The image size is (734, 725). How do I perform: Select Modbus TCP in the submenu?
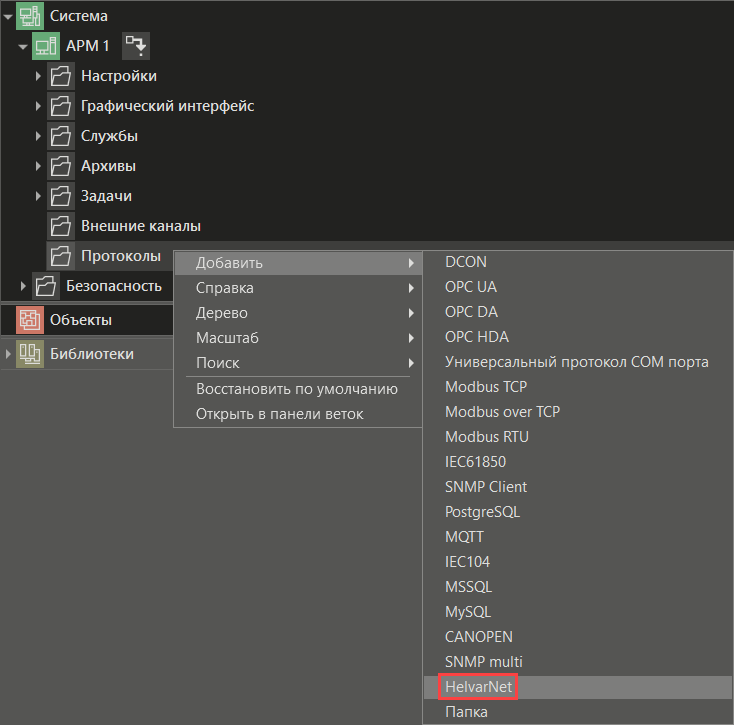[x=486, y=387]
